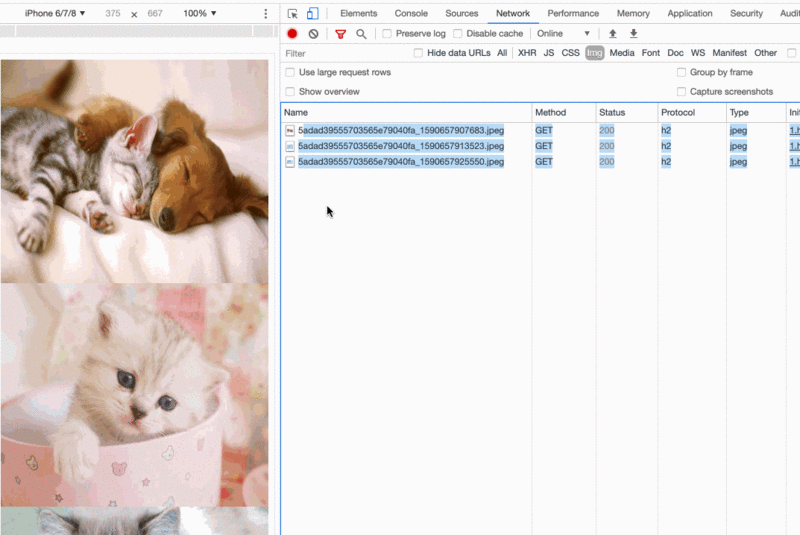Toggle the red filter funnel icon
The width and height of the screenshot is (800, 535).
coord(340,34)
